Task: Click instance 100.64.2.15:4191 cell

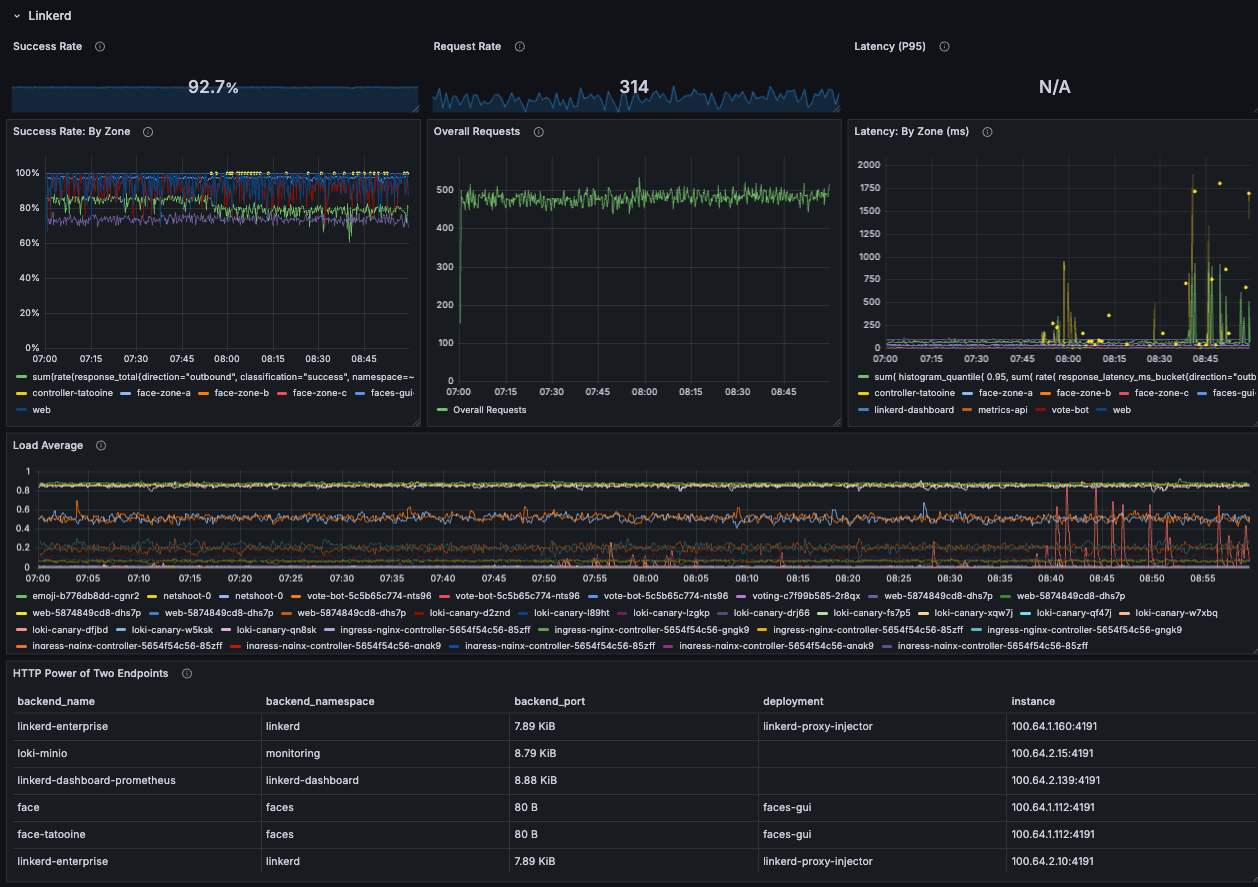Action: 1131,753
